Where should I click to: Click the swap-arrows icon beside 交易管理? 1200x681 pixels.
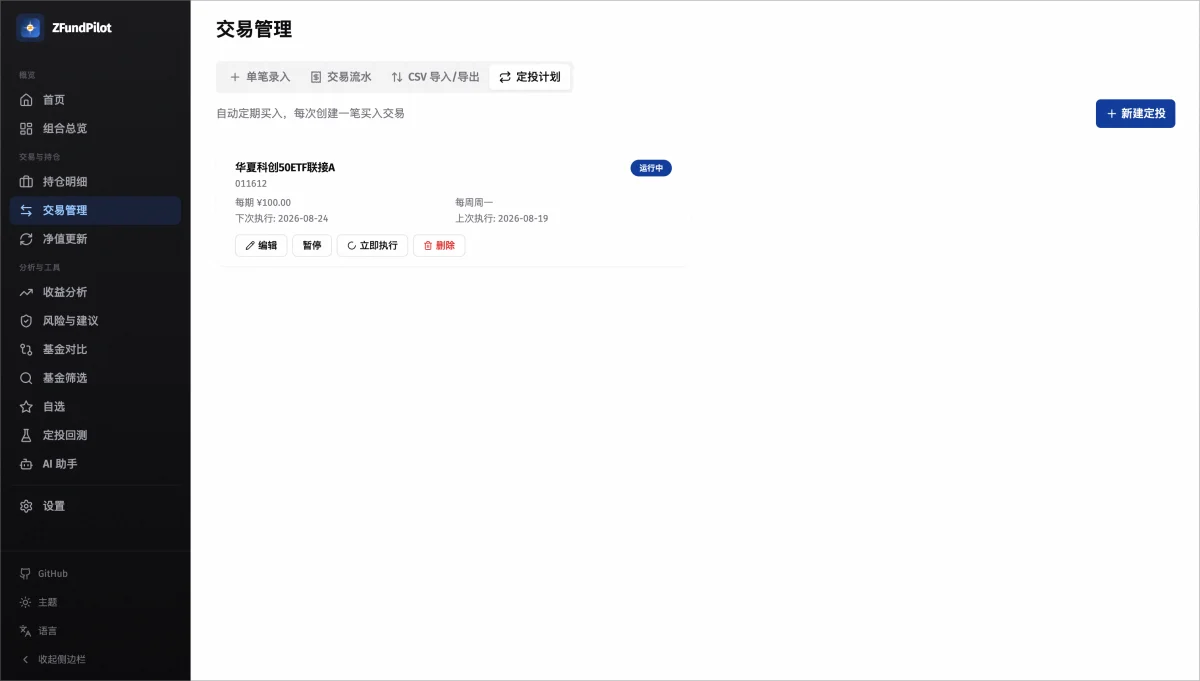[26, 210]
